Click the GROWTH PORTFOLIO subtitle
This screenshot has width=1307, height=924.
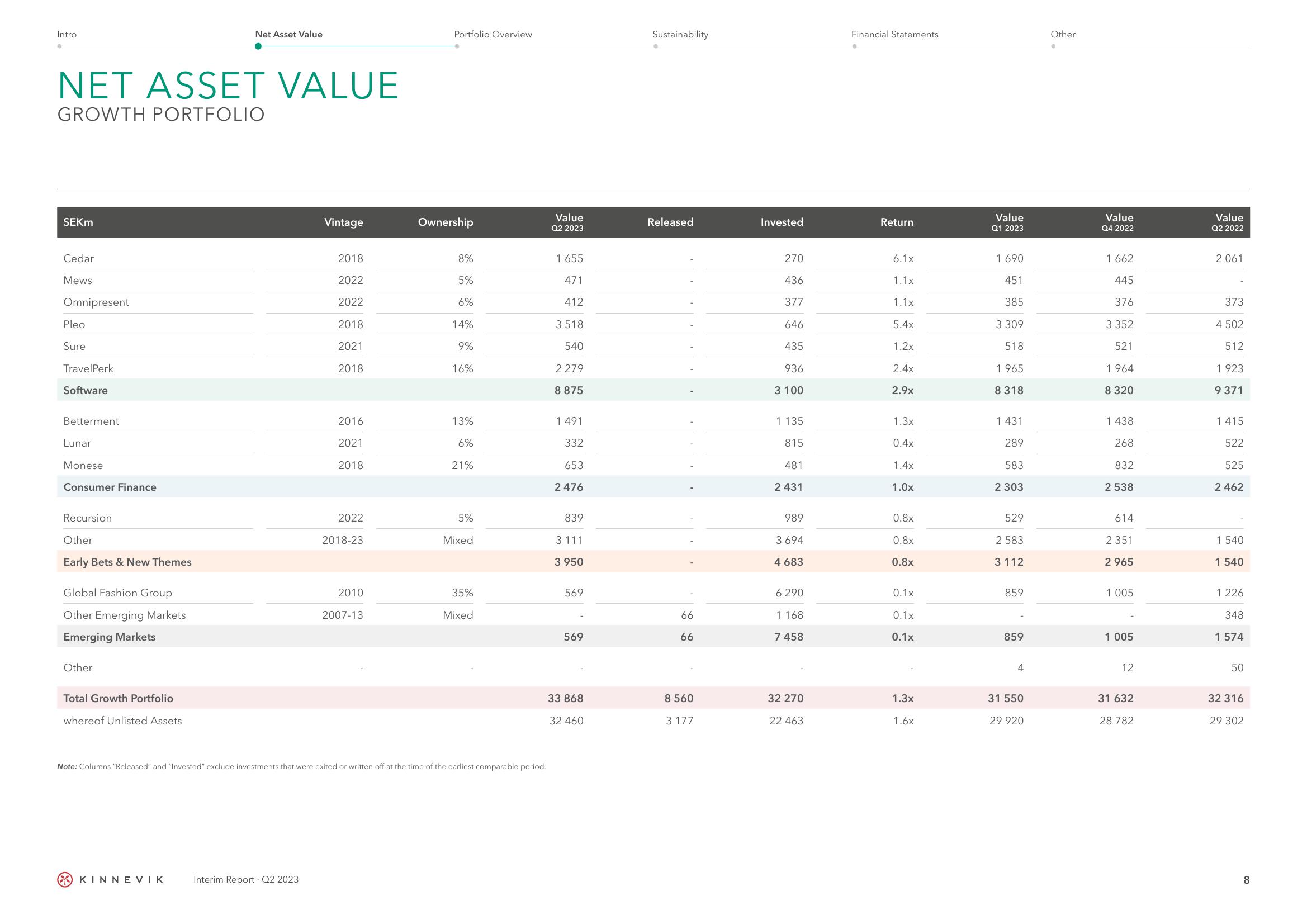click(x=161, y=115)
